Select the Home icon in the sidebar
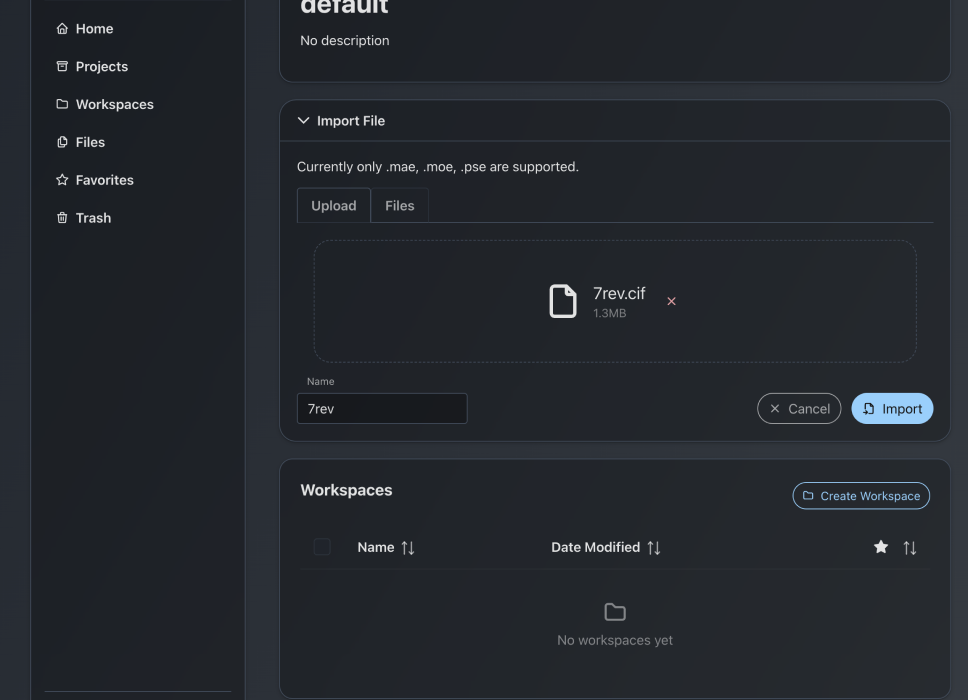This screenshot has height=700, width=968. (x=61, y=28)
